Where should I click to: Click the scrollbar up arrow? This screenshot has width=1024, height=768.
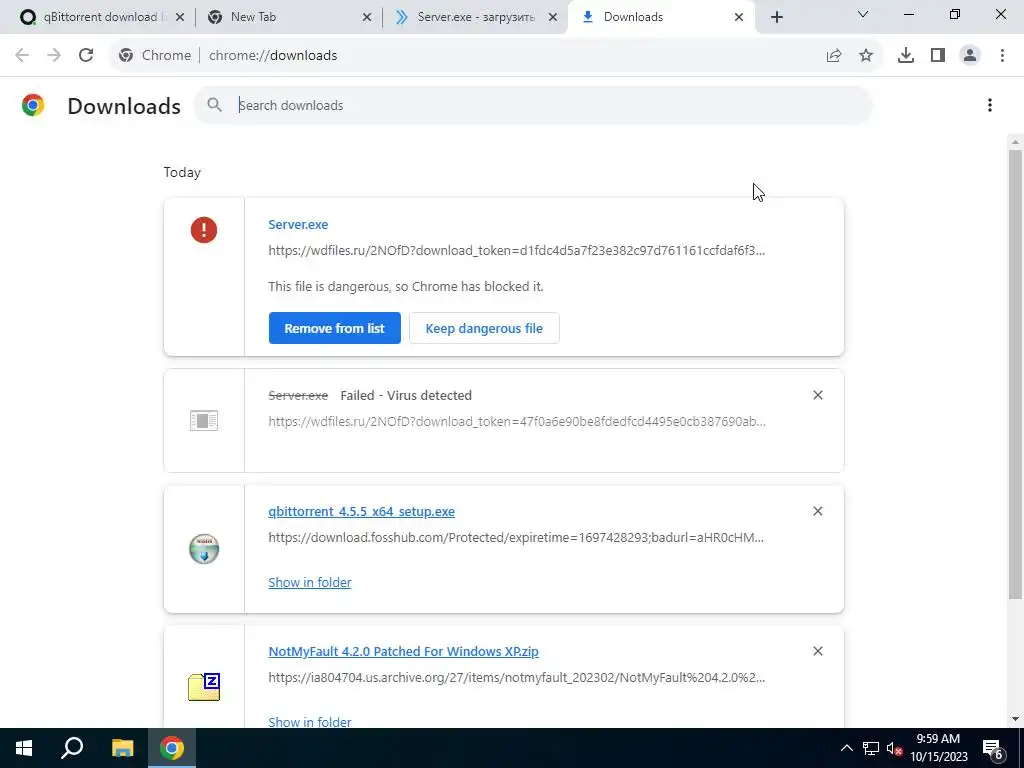1015,141
